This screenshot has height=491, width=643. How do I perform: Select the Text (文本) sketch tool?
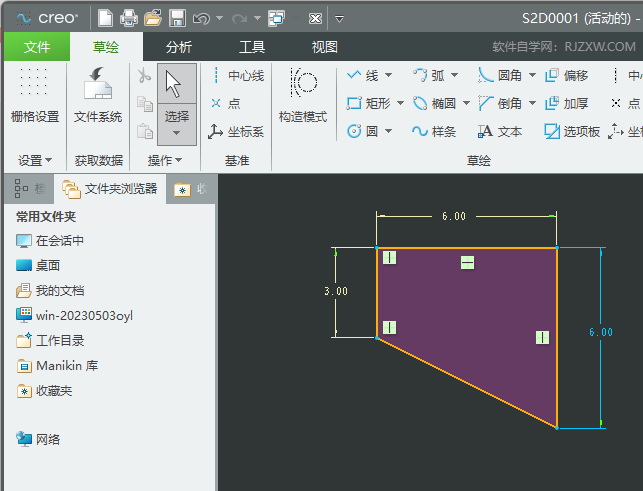pyautogui.click(x=500, y=131)
